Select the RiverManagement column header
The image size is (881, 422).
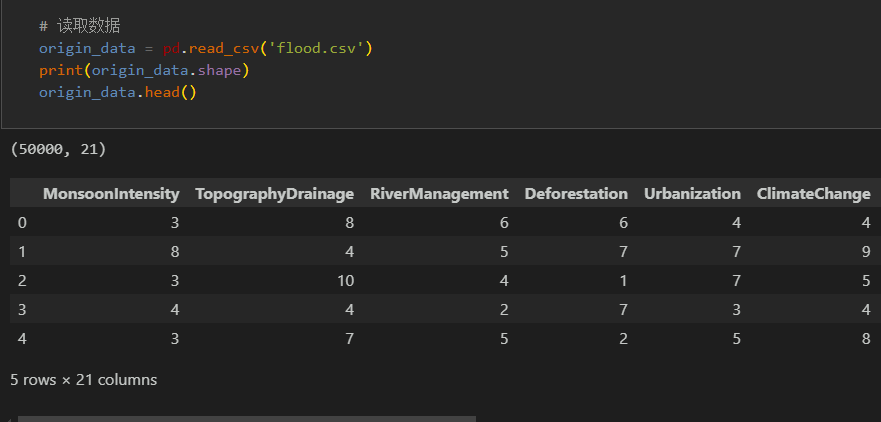point(439,194)
